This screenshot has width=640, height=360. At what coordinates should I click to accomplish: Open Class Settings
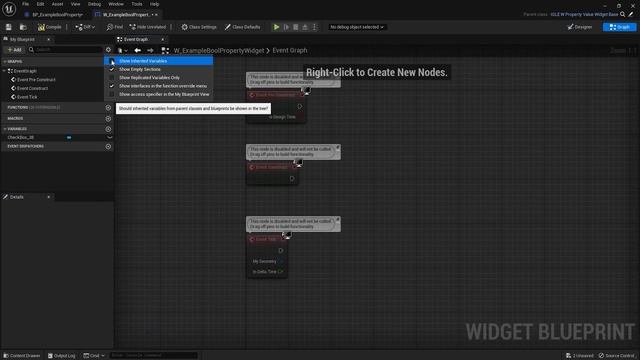pyautogui.click(x=199, y=27)
